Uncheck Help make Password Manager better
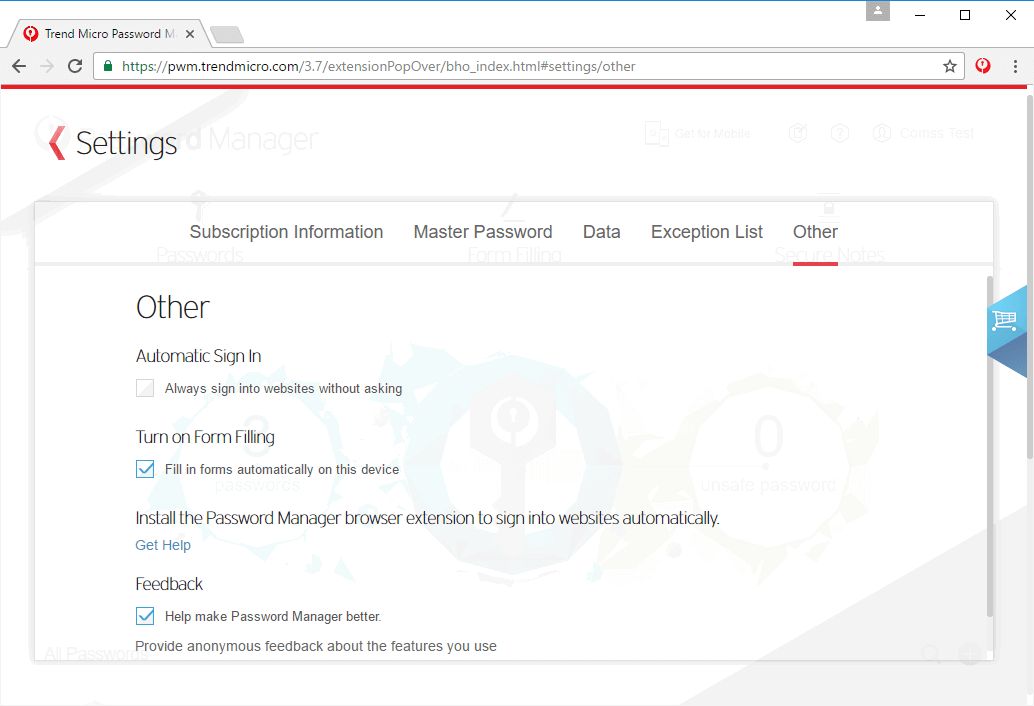The width and height of the screenshot is (1034, 706). [145, 616]
